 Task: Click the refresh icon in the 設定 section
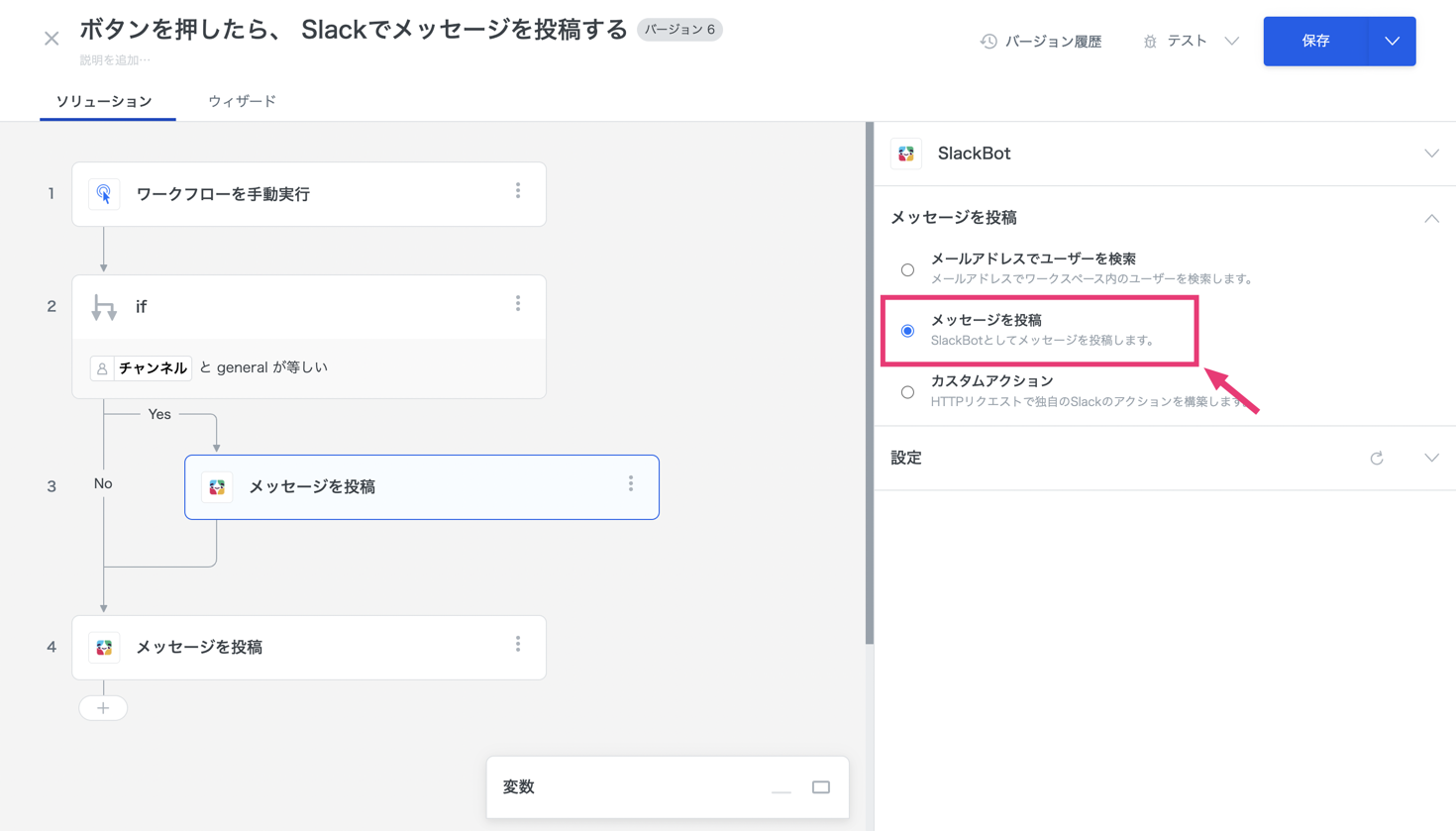(x=1377, y=459)
